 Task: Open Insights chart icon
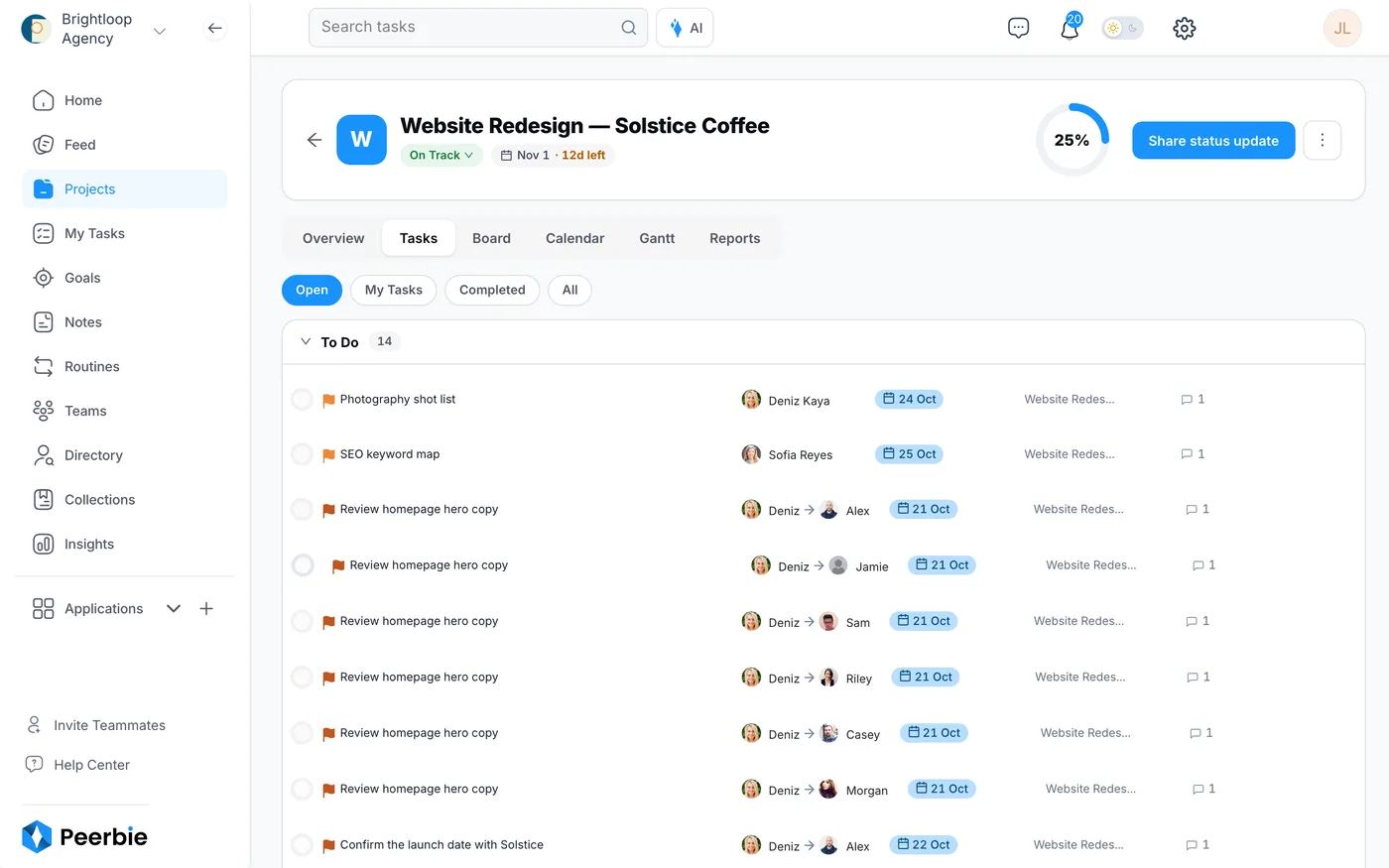[44, 544]
